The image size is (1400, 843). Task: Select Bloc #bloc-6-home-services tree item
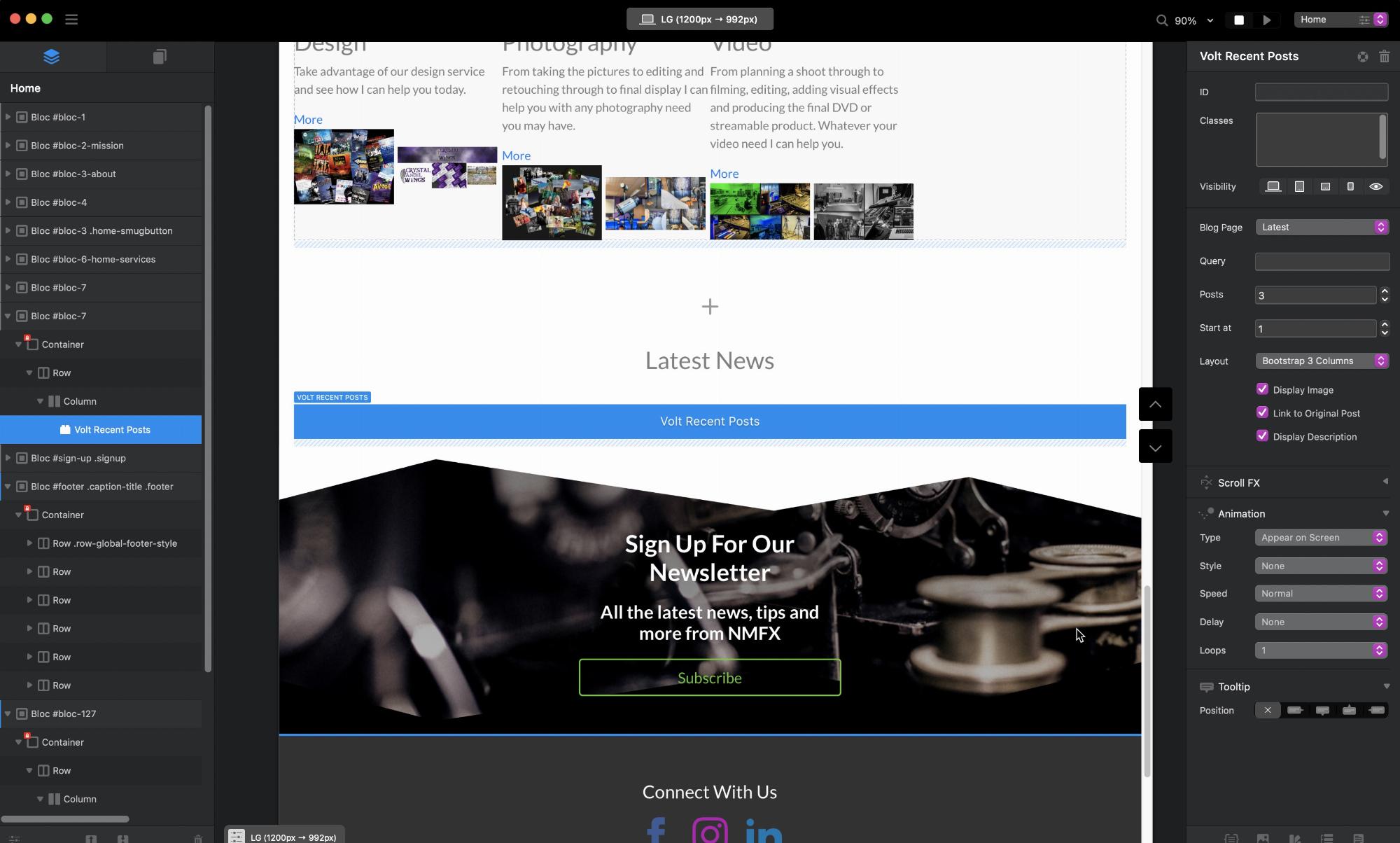(93, 258)
